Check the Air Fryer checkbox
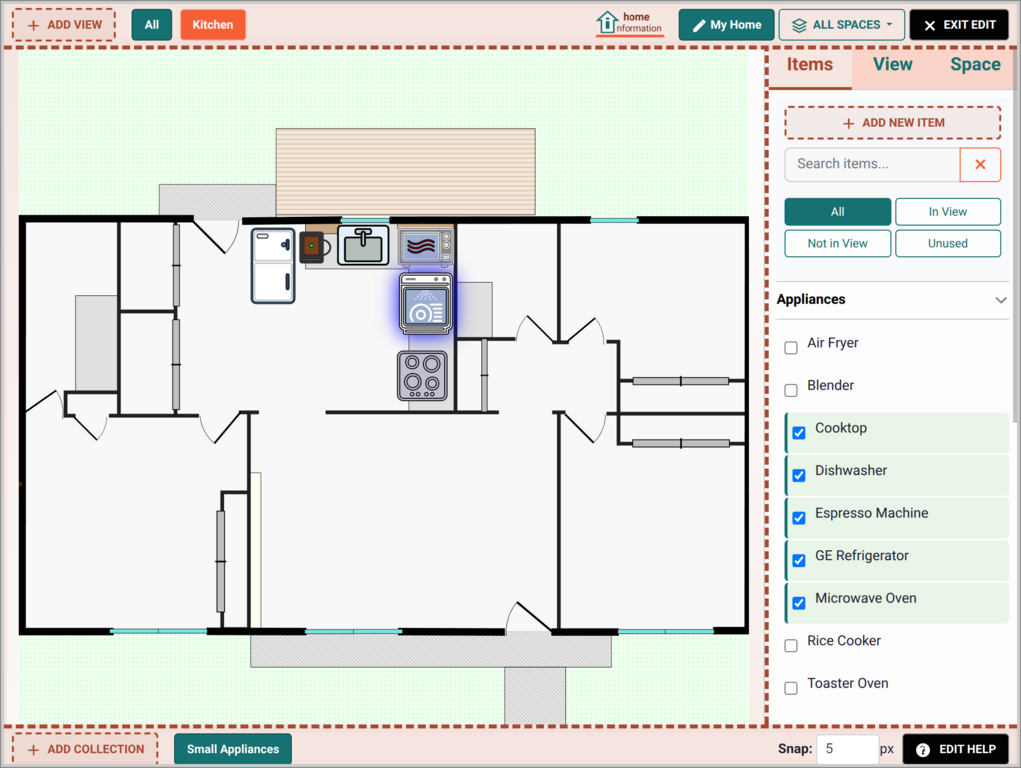The width and height of the screenshot is (1021, 768). (791, 348)
